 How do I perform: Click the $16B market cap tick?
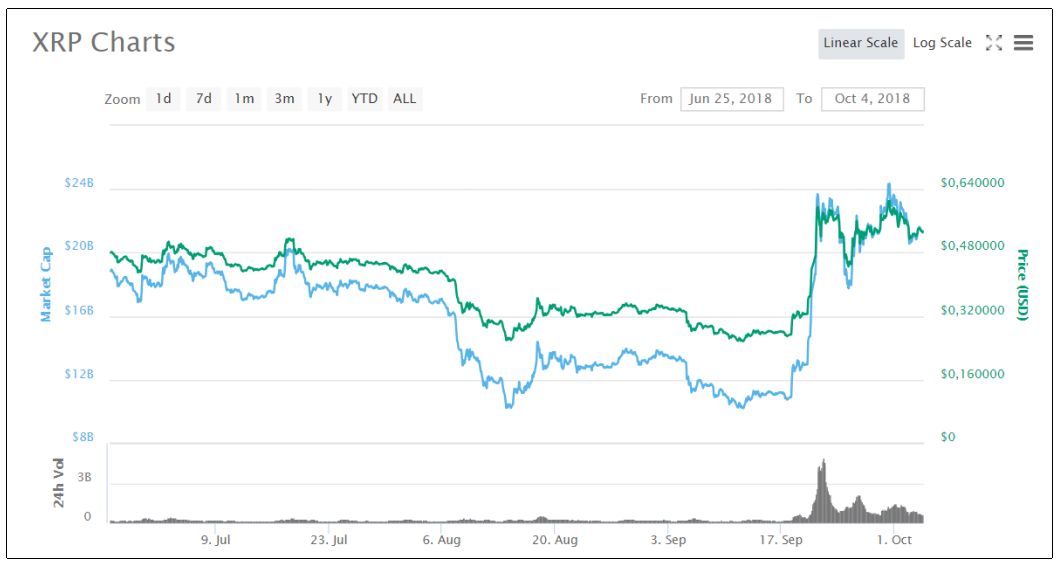pyautogui.click(x=80, y=310)
